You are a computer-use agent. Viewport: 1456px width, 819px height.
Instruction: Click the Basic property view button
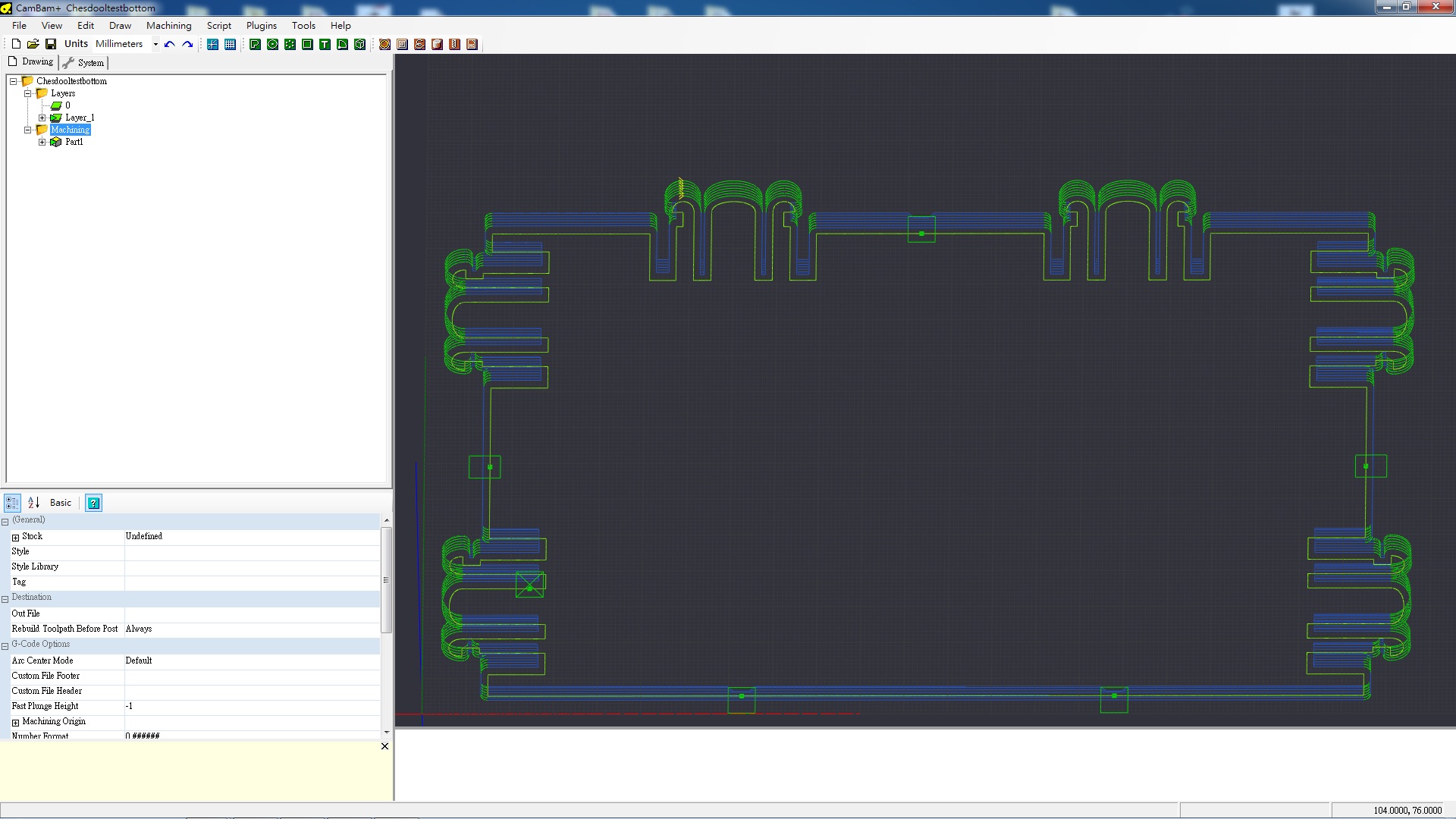point(61,503)
